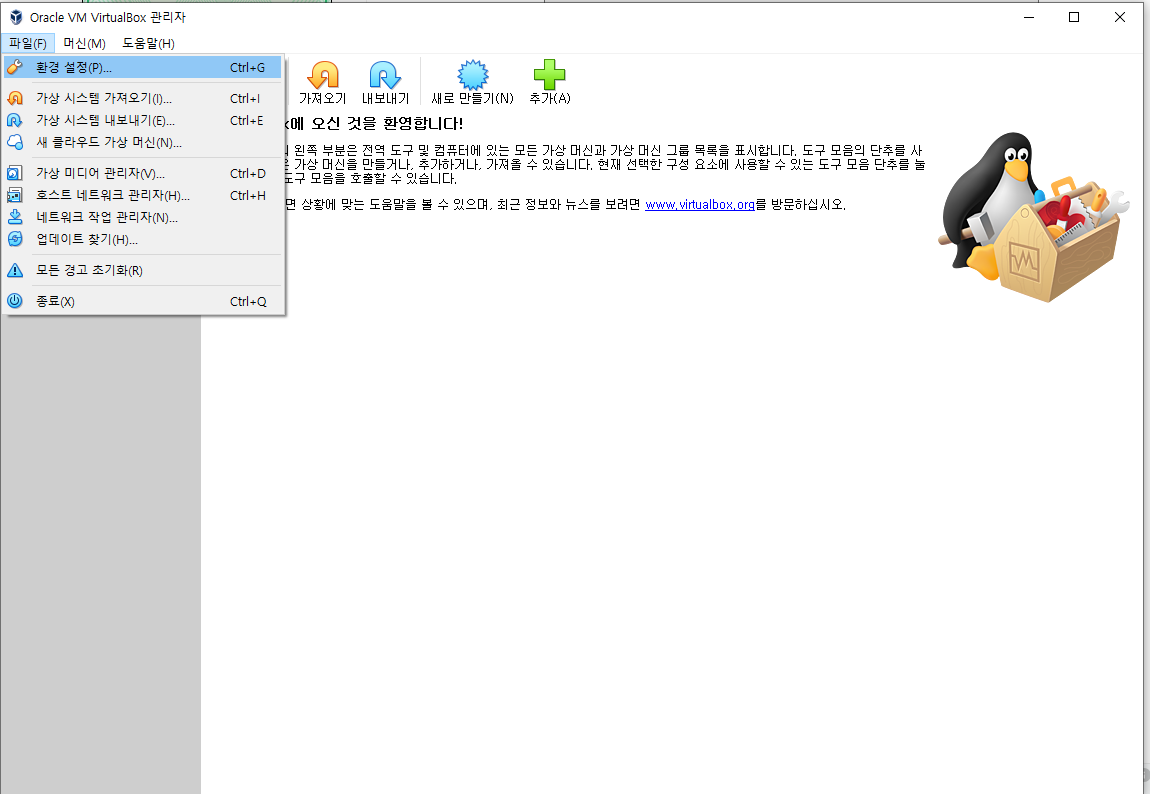This screenshot has width=1150, height=794.
Task: Select 네트워크 작업 관리자(N) entry
Action: tap(142, 217)
